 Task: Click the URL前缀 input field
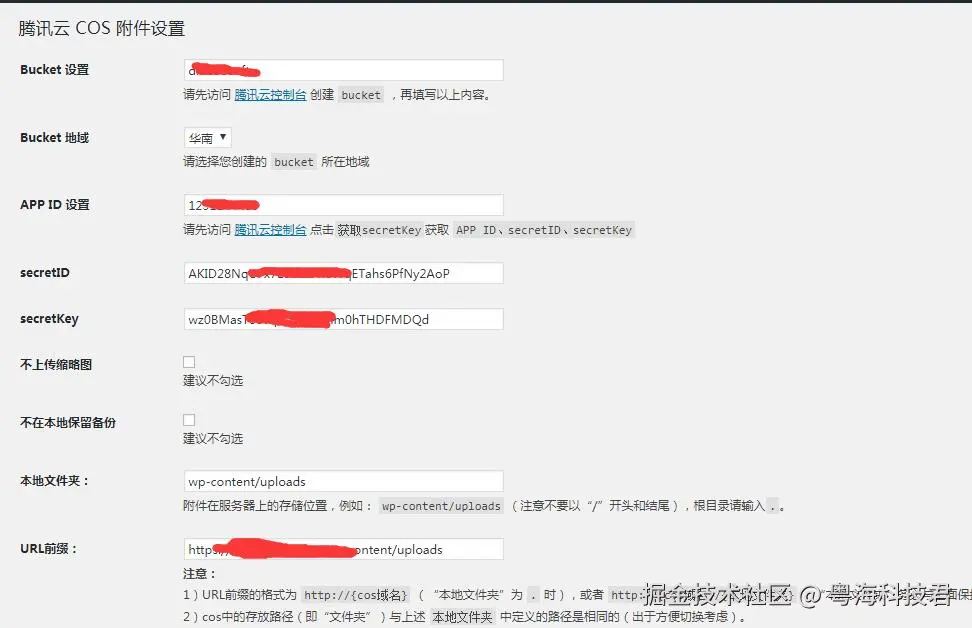tap(343, 549)
